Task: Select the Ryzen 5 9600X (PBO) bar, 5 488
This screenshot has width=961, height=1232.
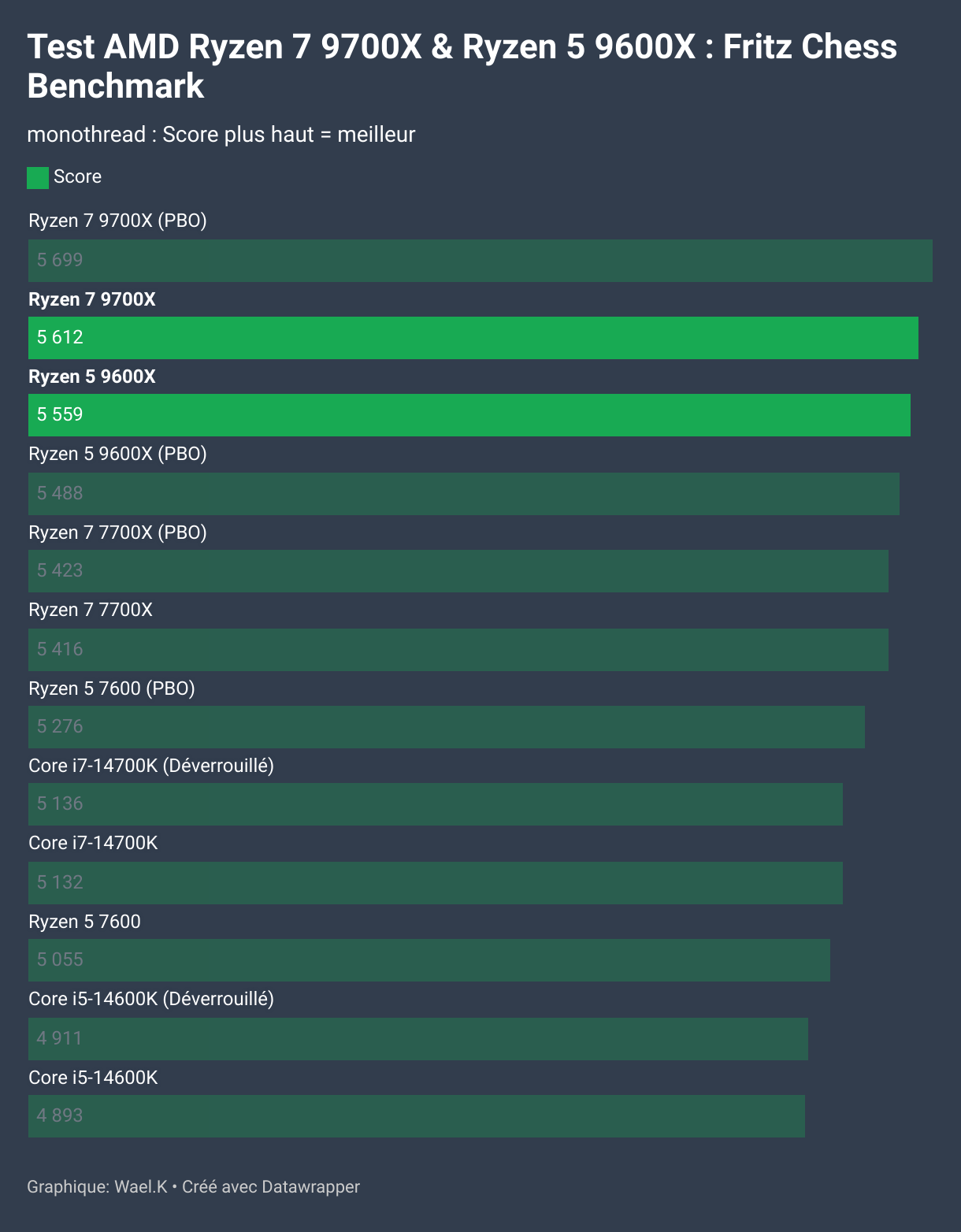Action: coord(463,494)
